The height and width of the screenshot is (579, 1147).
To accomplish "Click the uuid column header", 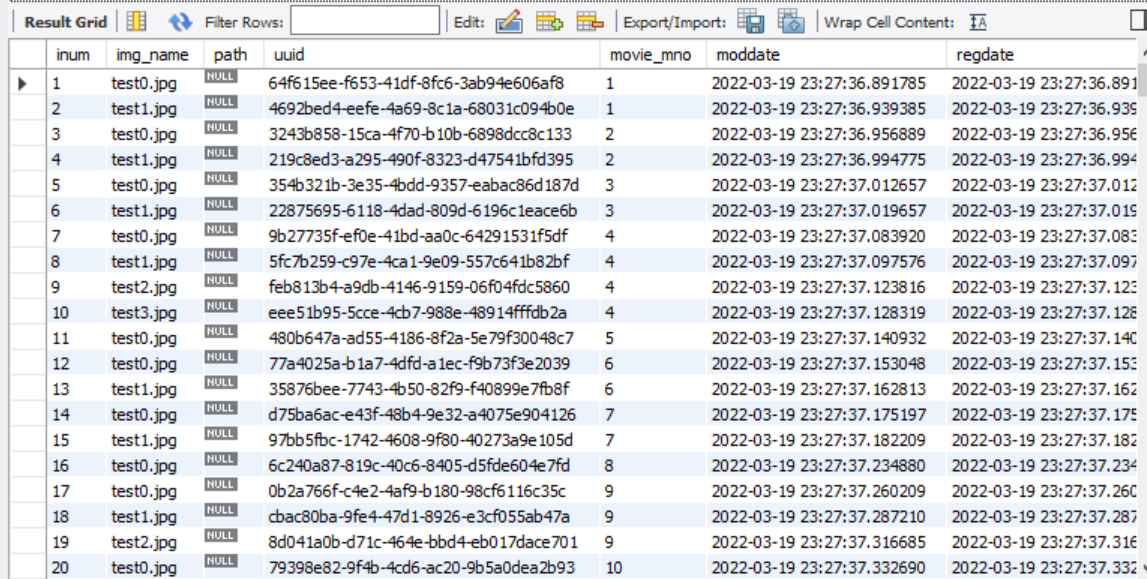I will point(432,55).
